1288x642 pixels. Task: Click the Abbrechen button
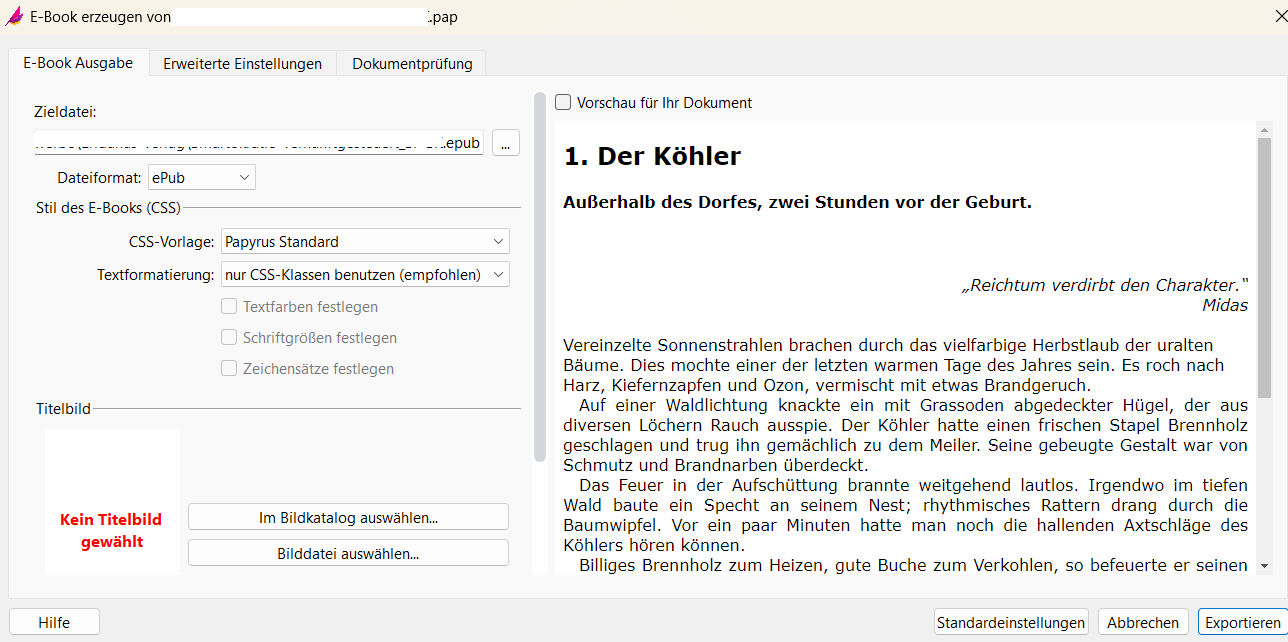1143,622
